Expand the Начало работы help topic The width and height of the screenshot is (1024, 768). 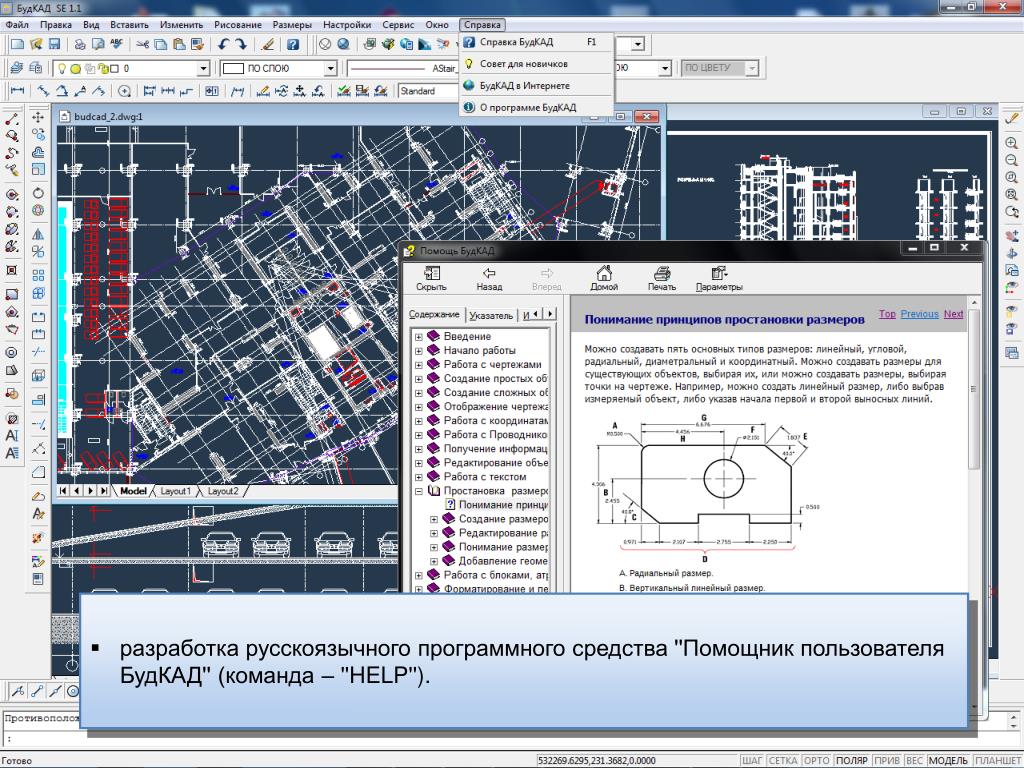(x=419, y=351)
